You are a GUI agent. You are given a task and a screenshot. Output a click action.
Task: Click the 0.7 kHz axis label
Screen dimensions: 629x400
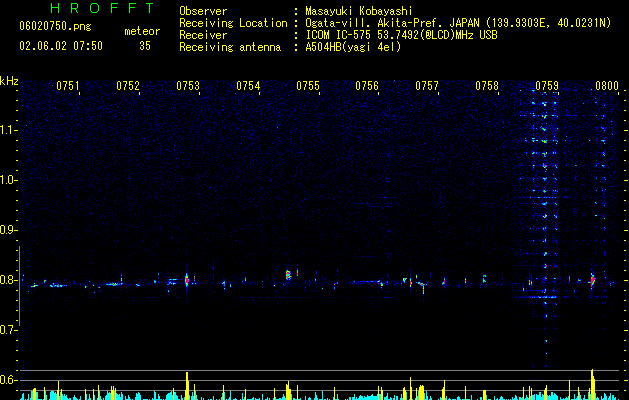click(8, 330)
